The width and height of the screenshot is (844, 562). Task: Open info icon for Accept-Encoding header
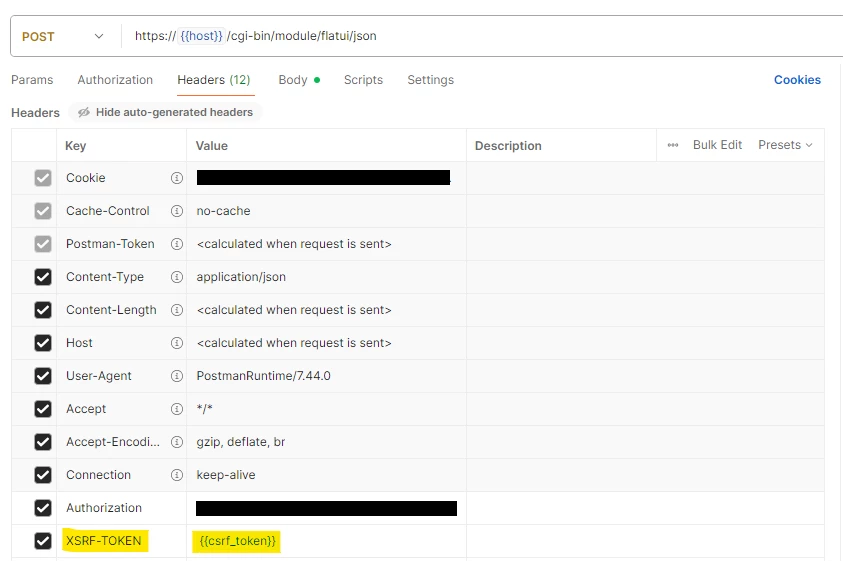point(177,442)
